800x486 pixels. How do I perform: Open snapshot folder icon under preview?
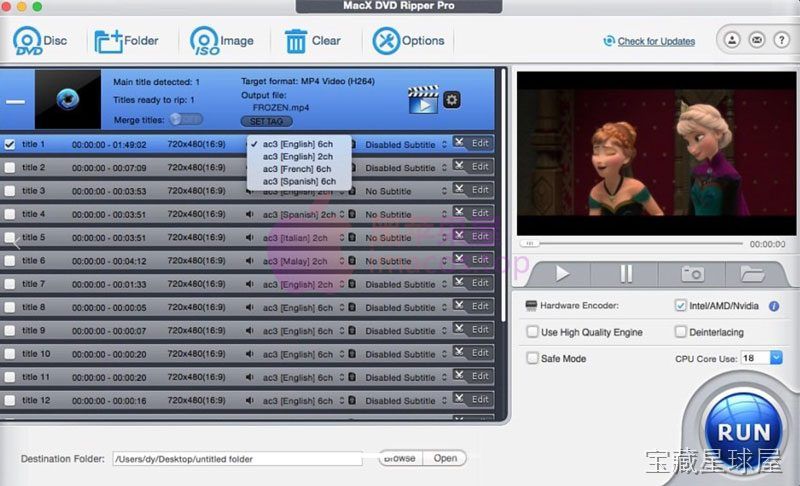point(752,274)
